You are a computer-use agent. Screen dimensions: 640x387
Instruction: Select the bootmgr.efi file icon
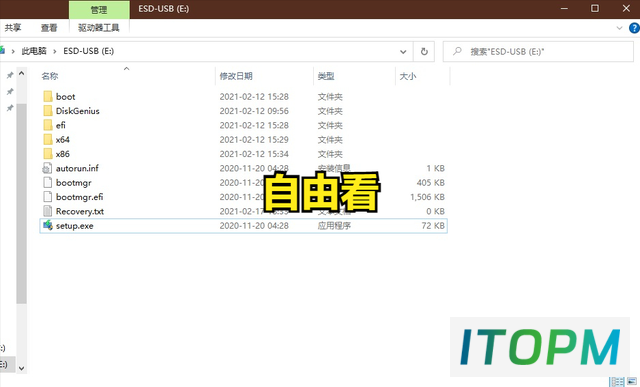(48, 197)
